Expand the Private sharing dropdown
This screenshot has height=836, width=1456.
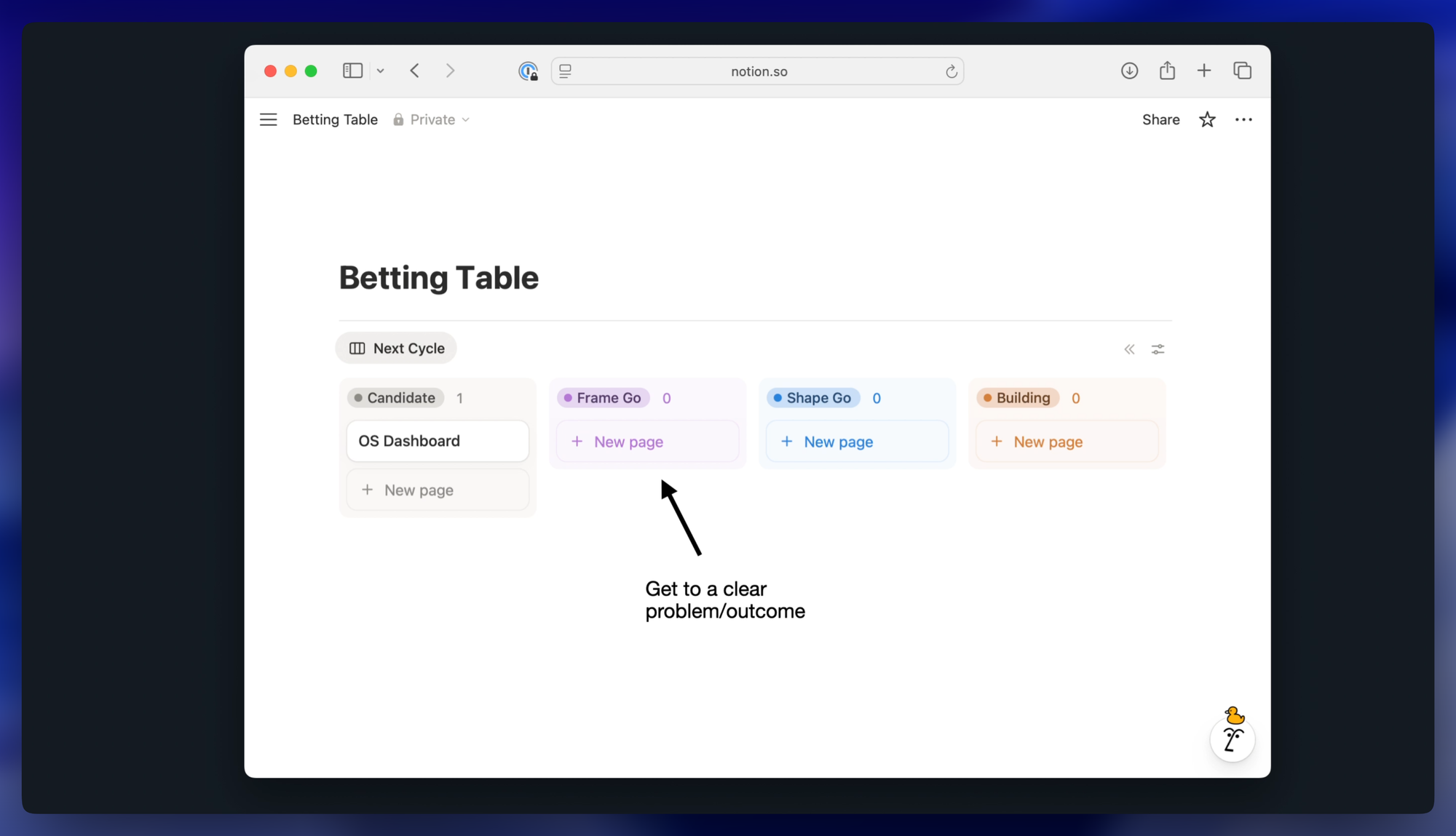click(x=432, y=119)
